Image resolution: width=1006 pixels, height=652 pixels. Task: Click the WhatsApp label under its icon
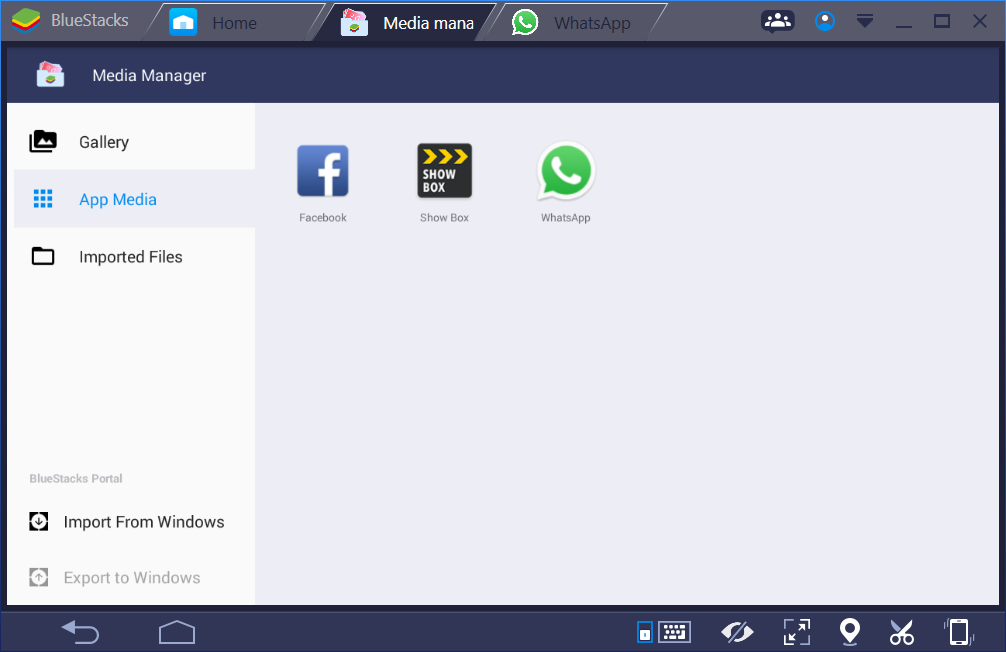click(565, 218)
